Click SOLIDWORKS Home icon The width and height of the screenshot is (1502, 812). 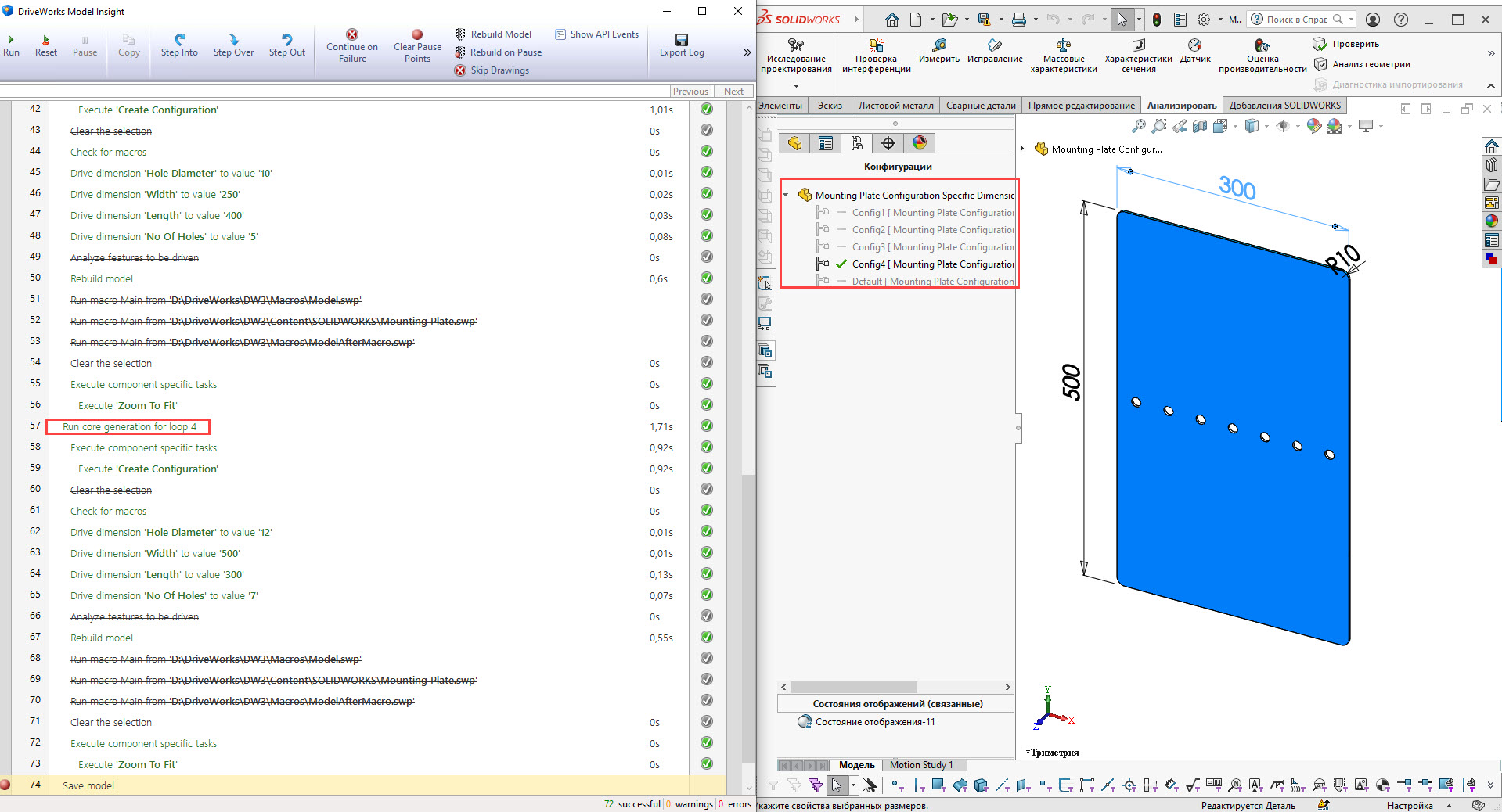pos(891,20)
